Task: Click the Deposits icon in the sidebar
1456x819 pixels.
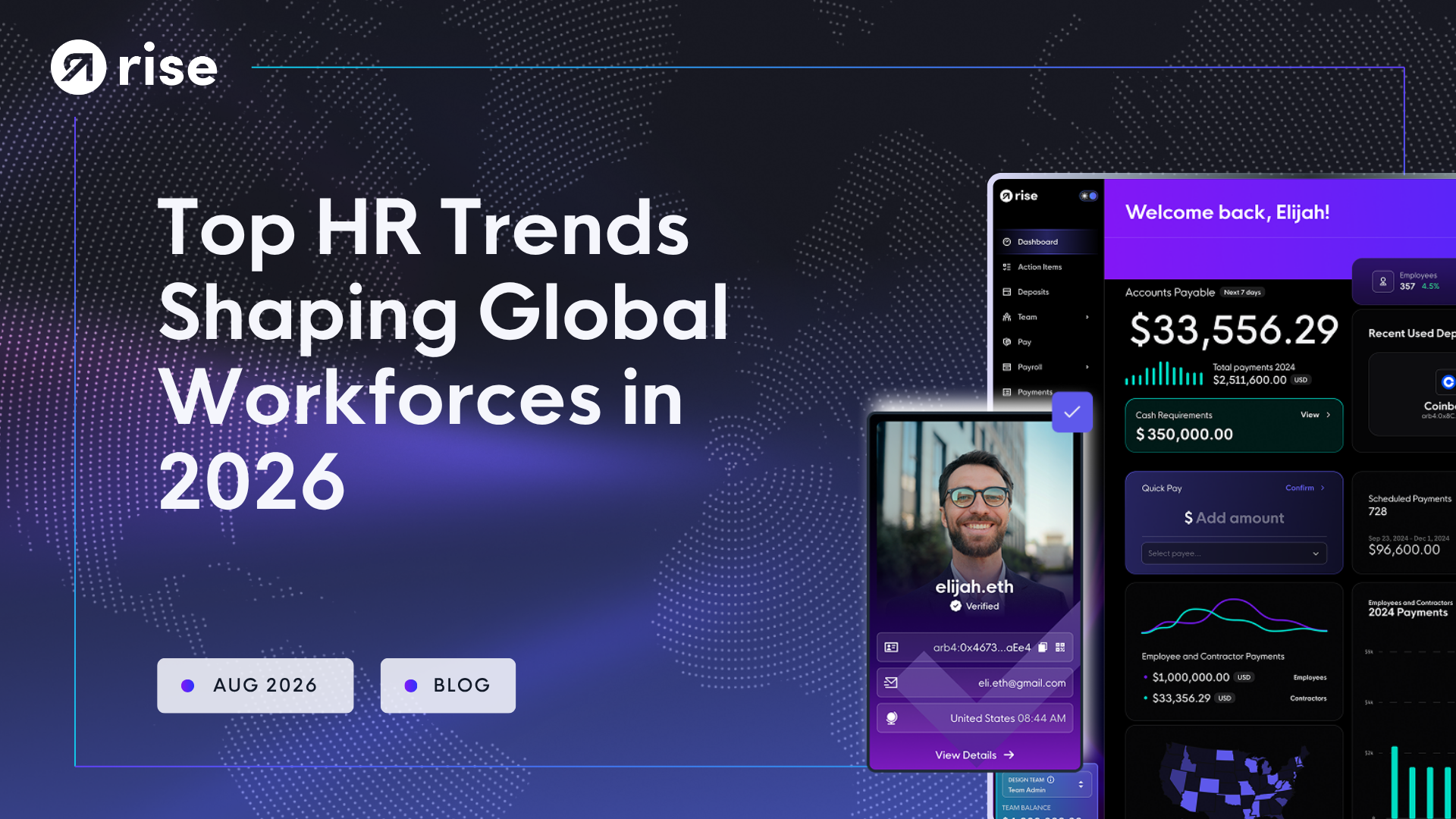Action: point(1007,292)
